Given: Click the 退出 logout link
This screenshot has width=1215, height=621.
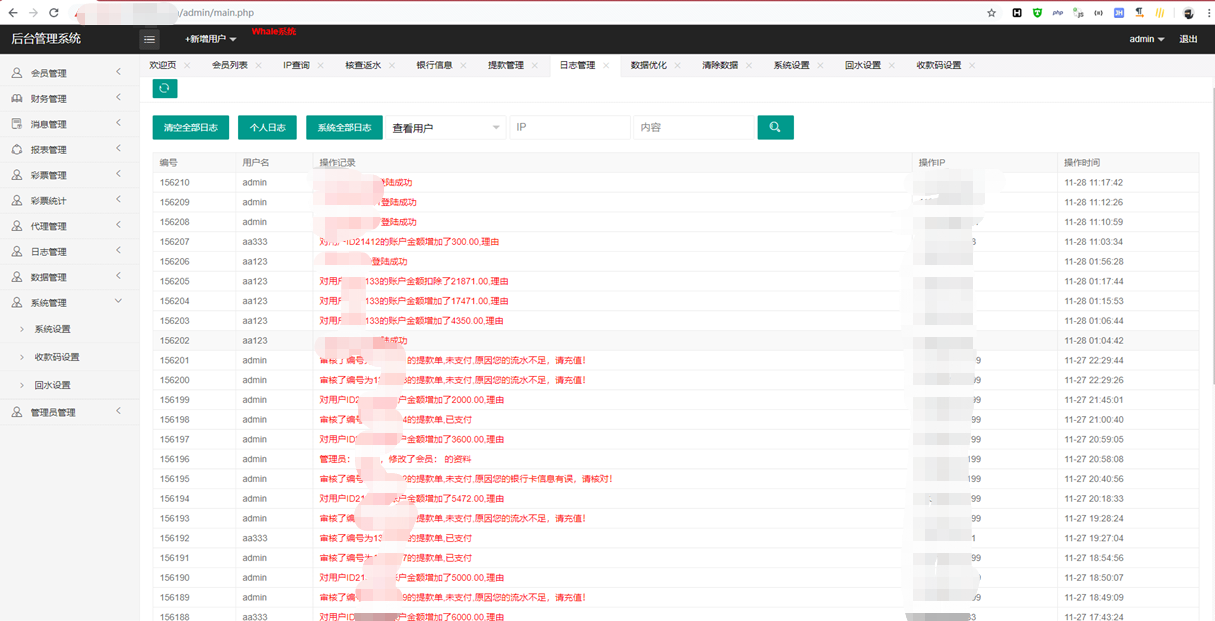Looking at the screenshot, I should 1188,39.
